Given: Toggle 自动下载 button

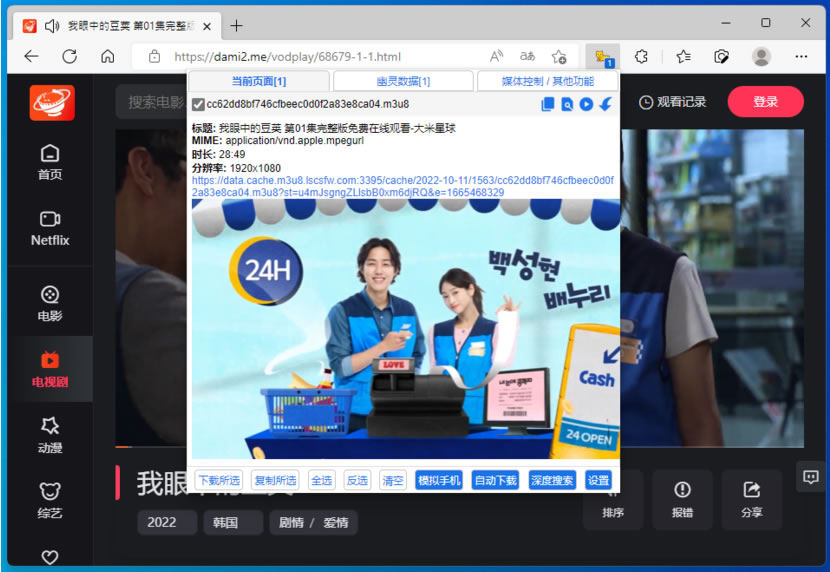Looking at the screenshot, I should pyautogui.click(x=495, y=480).
